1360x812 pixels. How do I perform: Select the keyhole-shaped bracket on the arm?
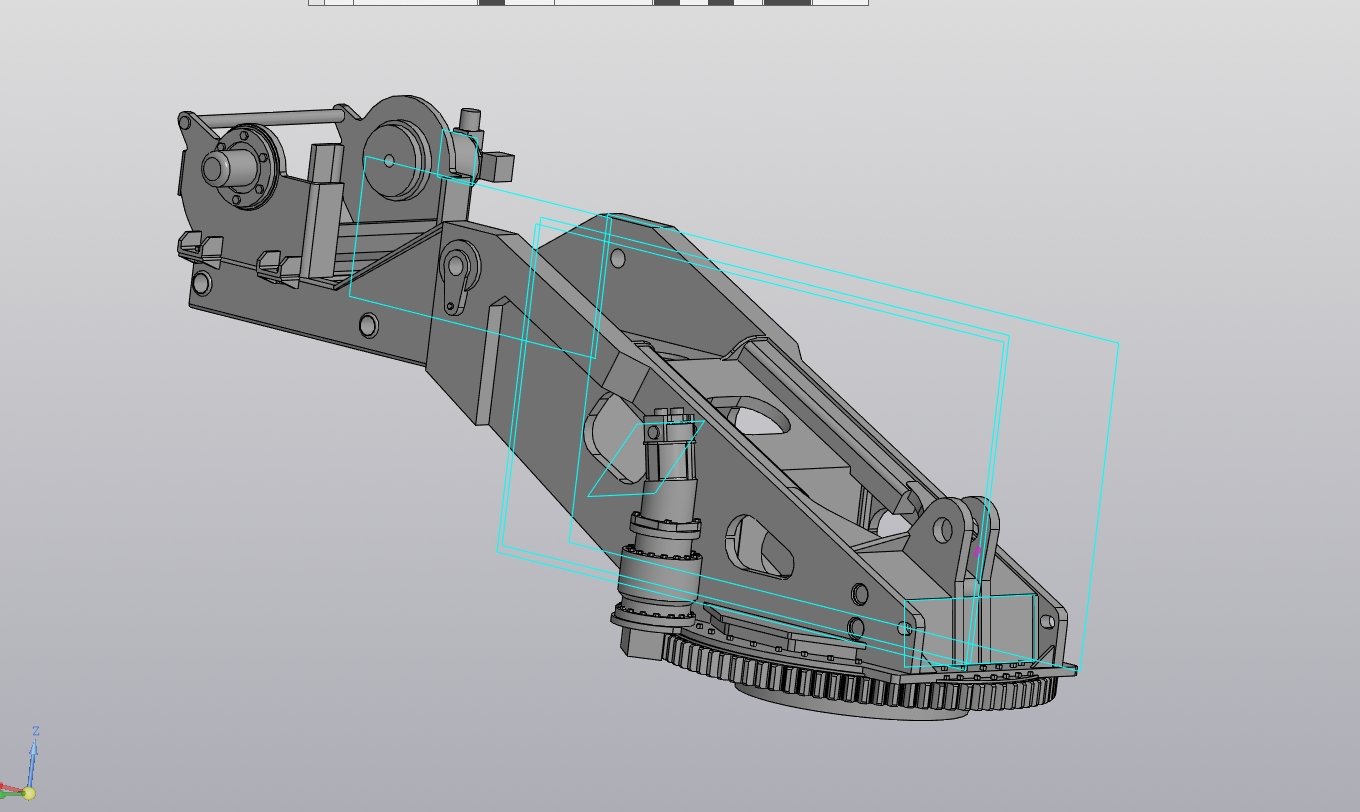tap(456, 279)
